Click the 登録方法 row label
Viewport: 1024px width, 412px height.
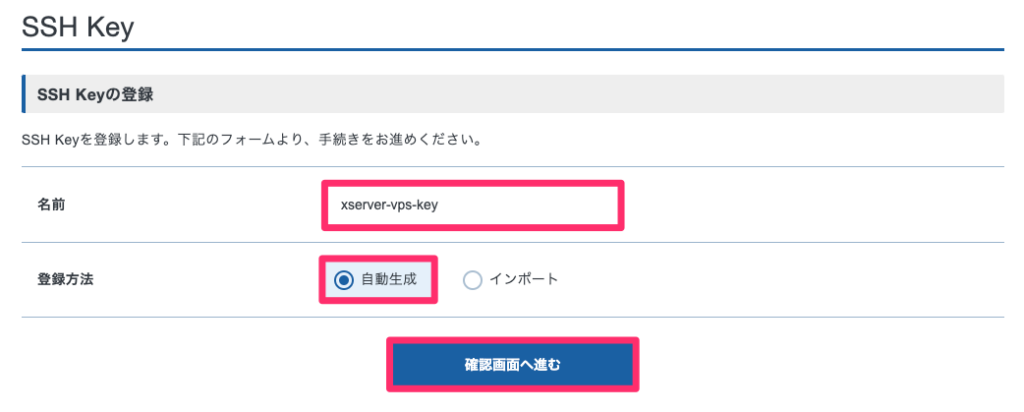point(65,280)
